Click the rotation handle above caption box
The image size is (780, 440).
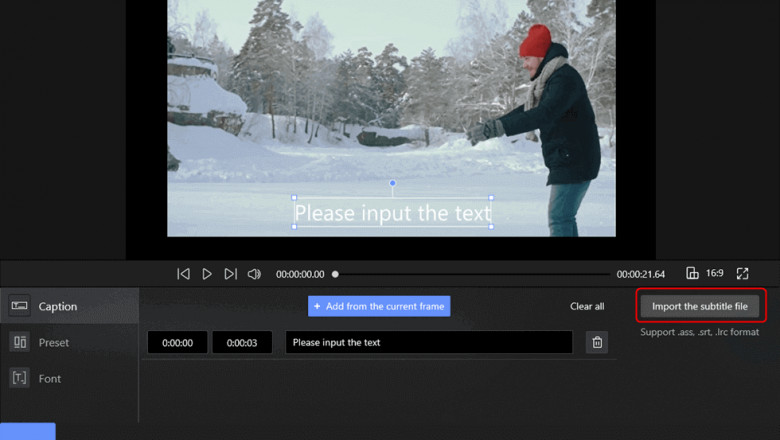click(392, 183)
